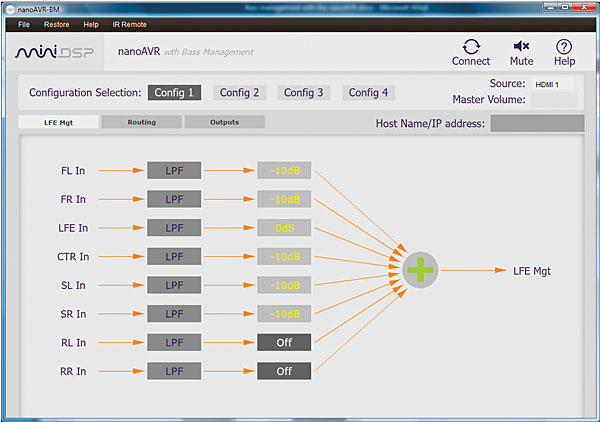
Task: Click the RR In label
Action: 73,371
